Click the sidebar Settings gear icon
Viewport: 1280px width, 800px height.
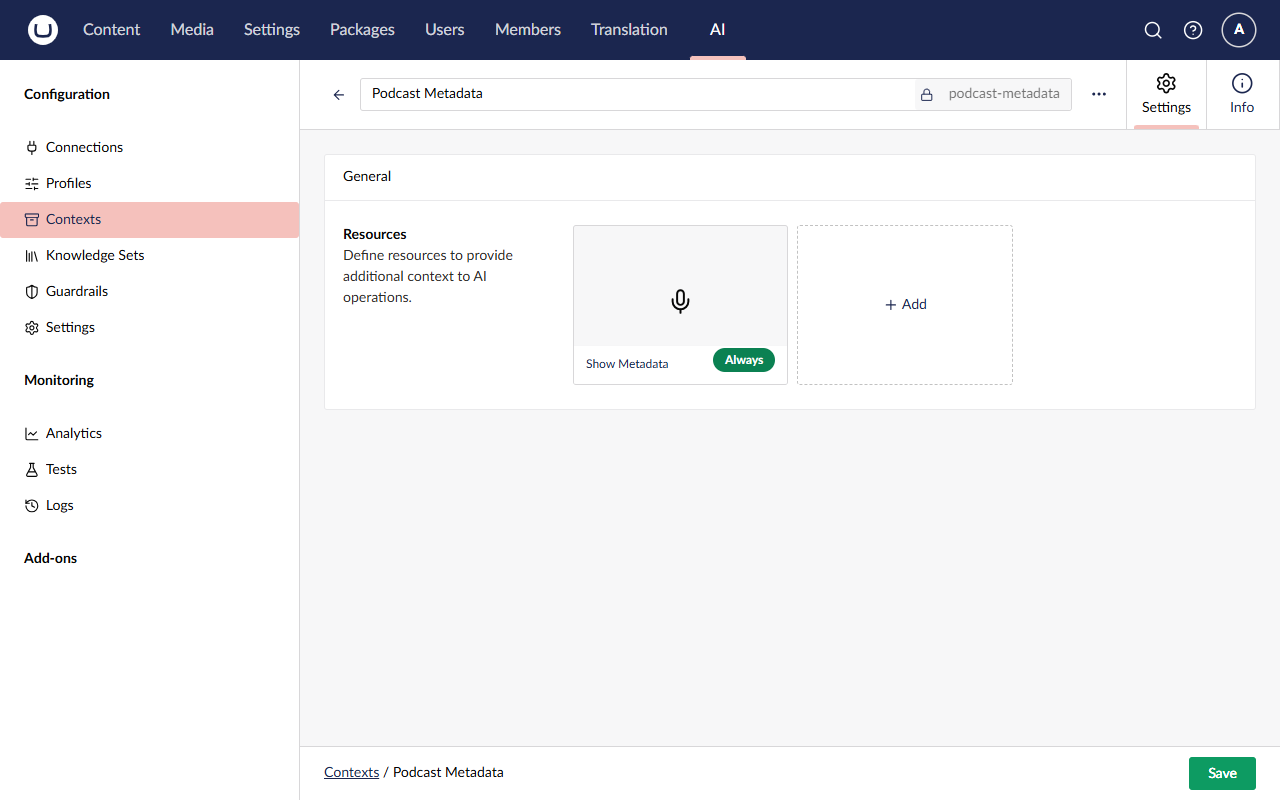pyautogui.click(x=32, y=327)
